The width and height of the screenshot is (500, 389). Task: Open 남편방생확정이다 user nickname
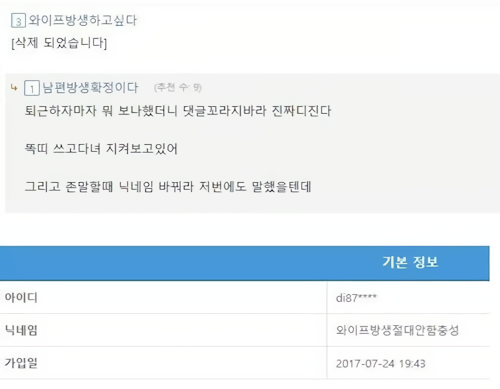point(90,88)
